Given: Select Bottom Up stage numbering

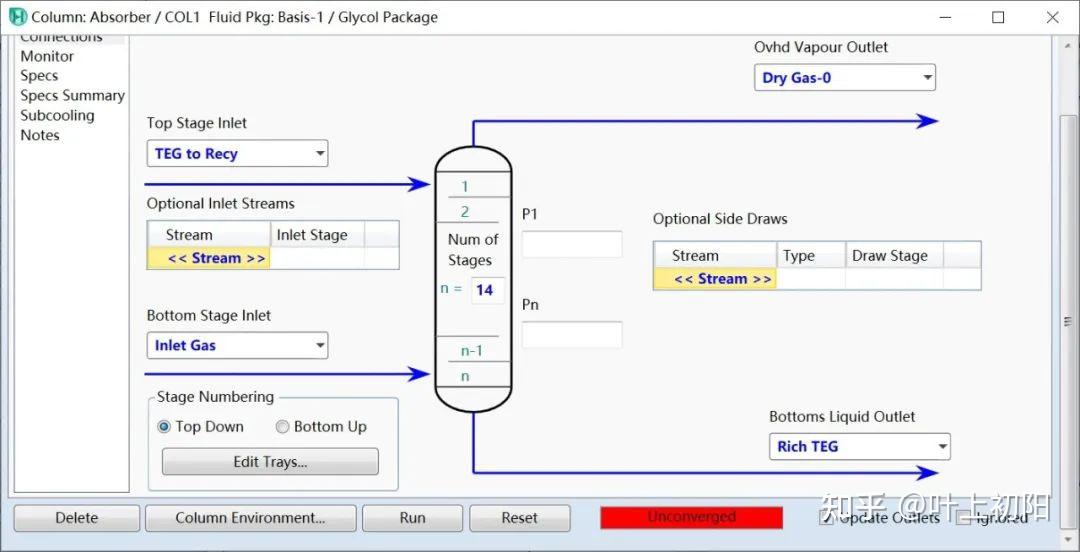Looking at the screenshot, I should coord(282,427).
